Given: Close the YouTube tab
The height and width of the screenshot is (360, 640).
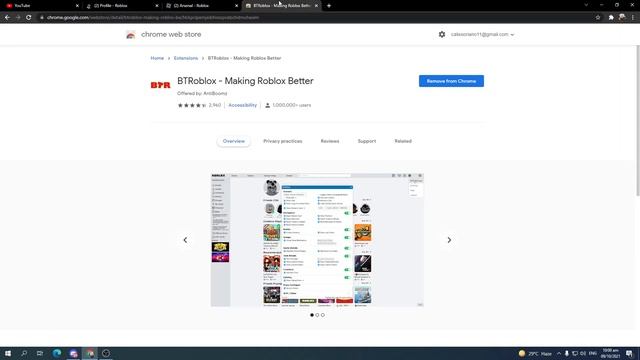Looking at the screenshot, I should point(77,6).
